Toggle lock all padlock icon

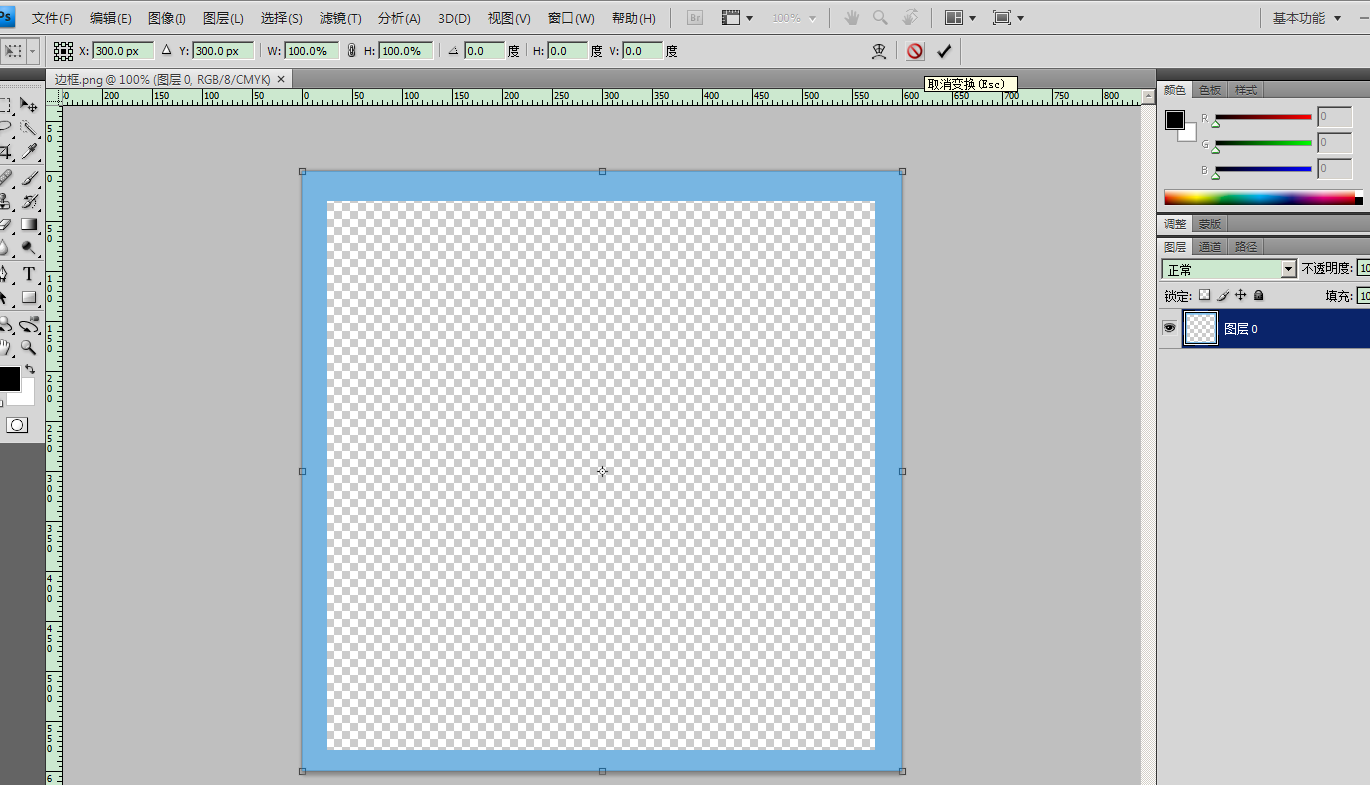1259,295
